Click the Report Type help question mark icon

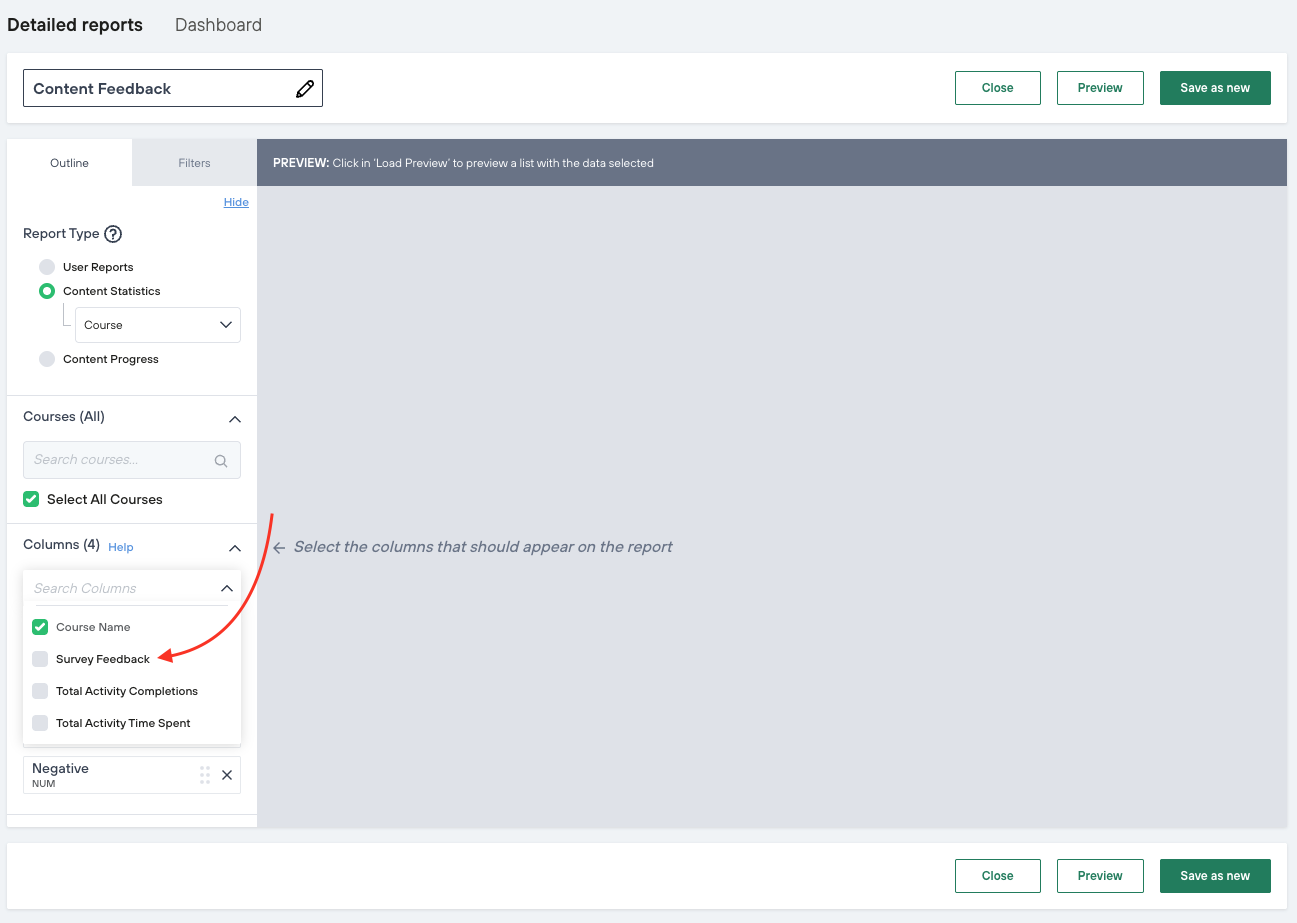[113, 234]
